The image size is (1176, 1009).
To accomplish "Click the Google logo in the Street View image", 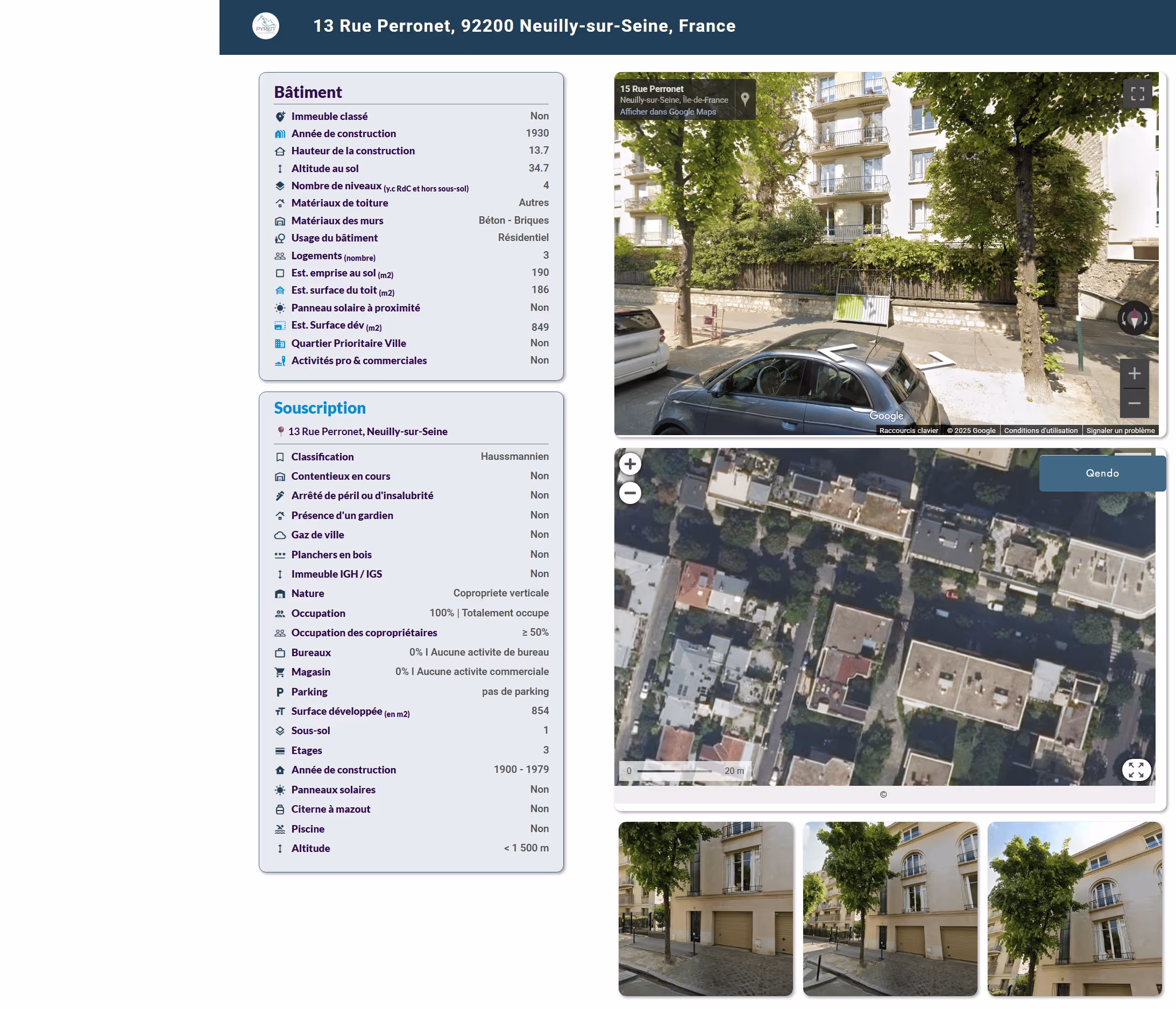I will coord(886,415).
